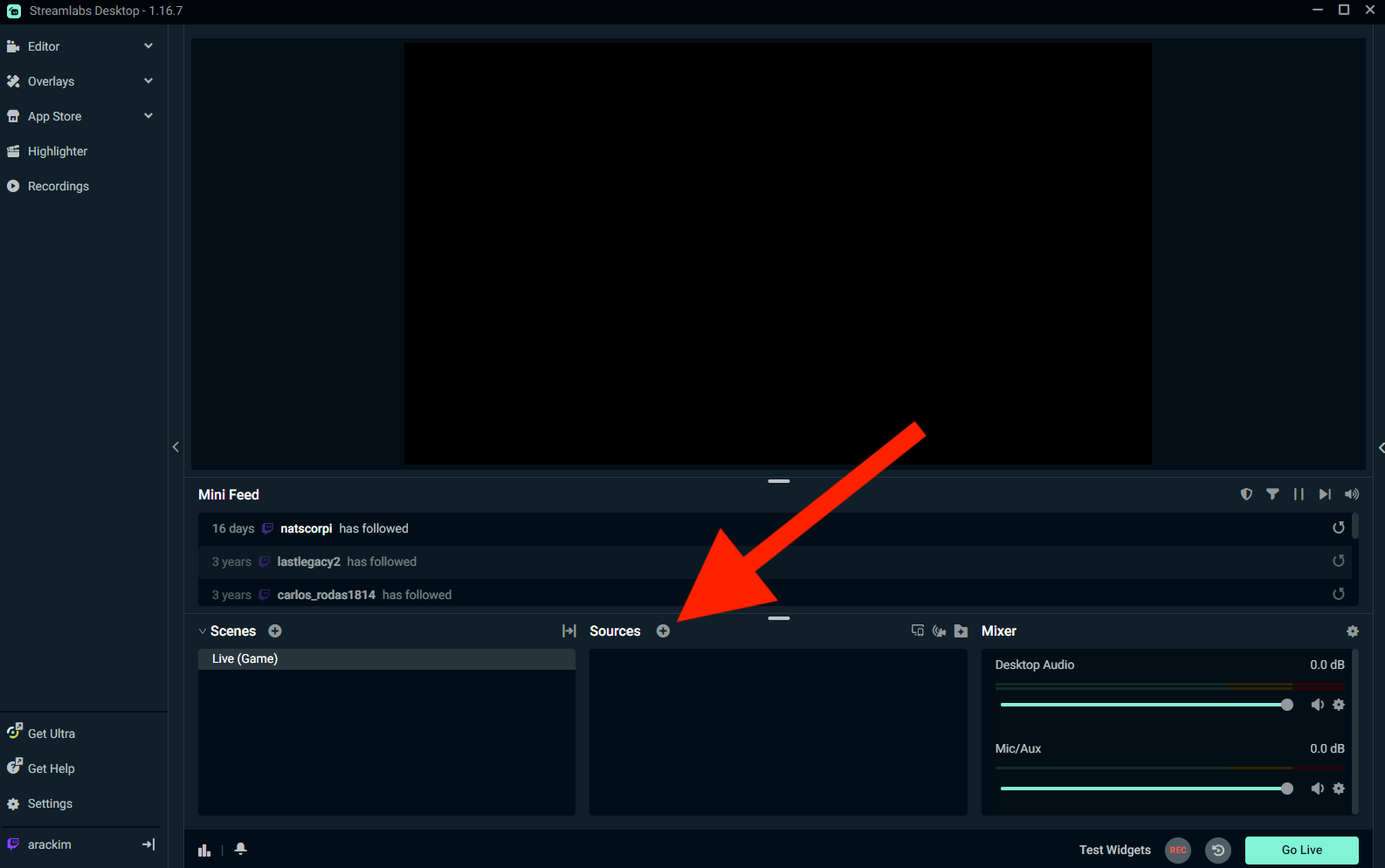Click resize handle above Sources panel
Screen dimensions: 1385x868
coord(779,618)
